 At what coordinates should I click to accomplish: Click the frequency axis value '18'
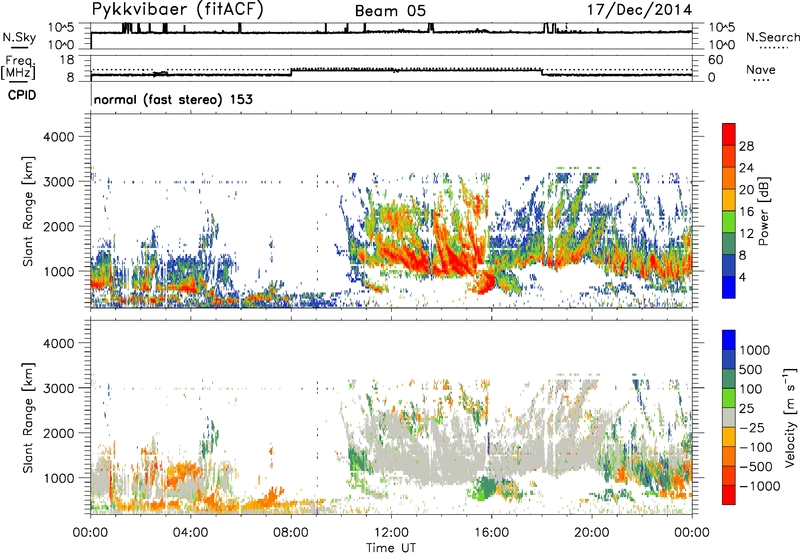click(x=67, y=60)
